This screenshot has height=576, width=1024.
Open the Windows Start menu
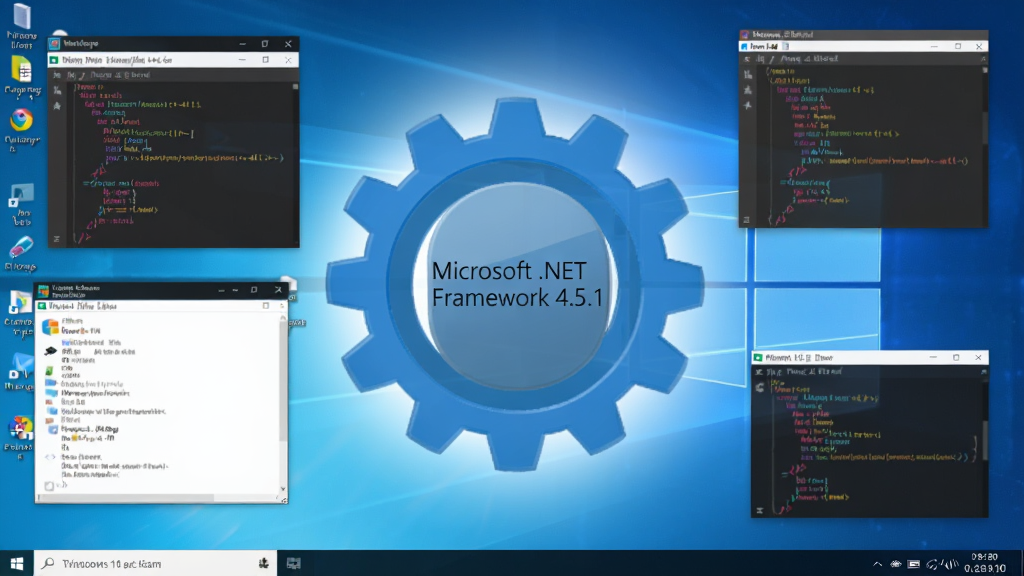pos(17,563)
